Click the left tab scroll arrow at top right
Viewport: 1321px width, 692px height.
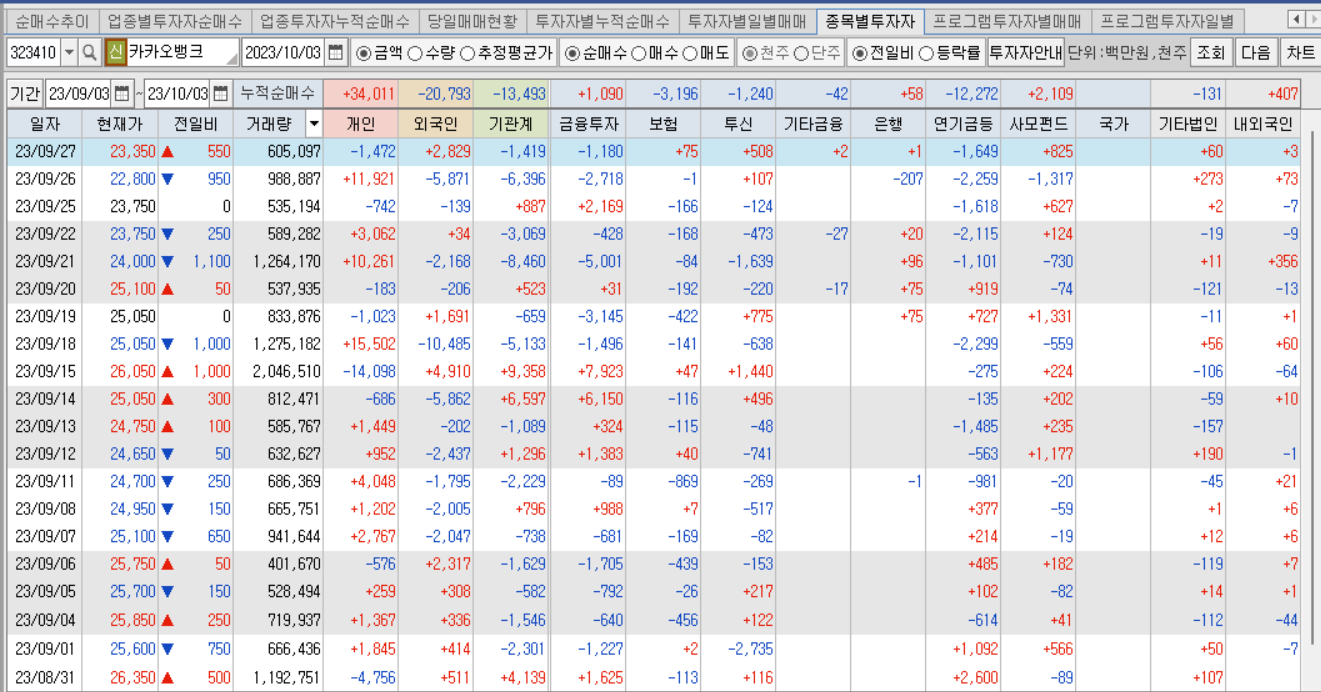click(1297, 20)
